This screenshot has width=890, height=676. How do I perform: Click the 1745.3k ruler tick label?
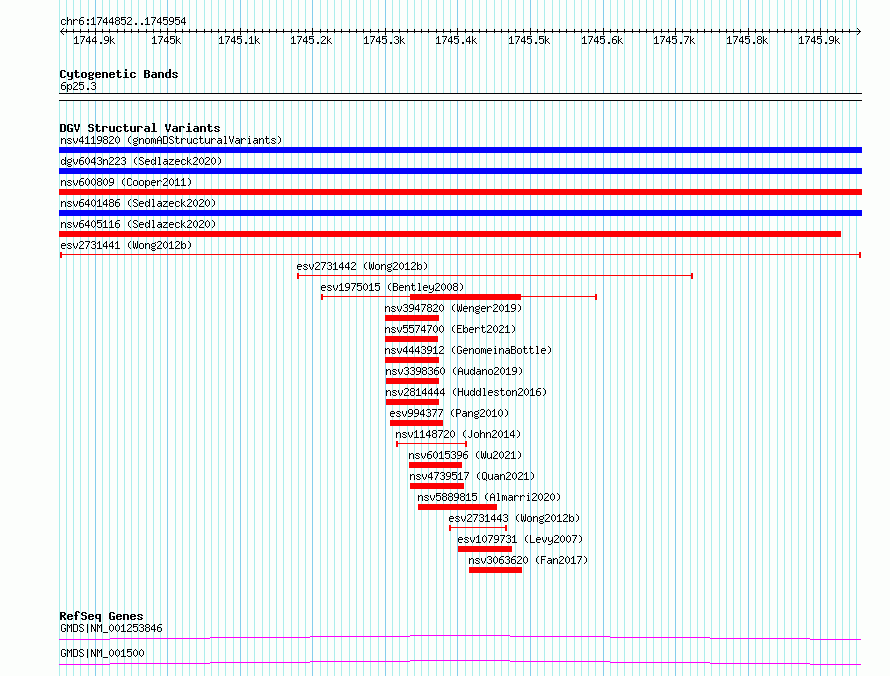coord(384,40)
